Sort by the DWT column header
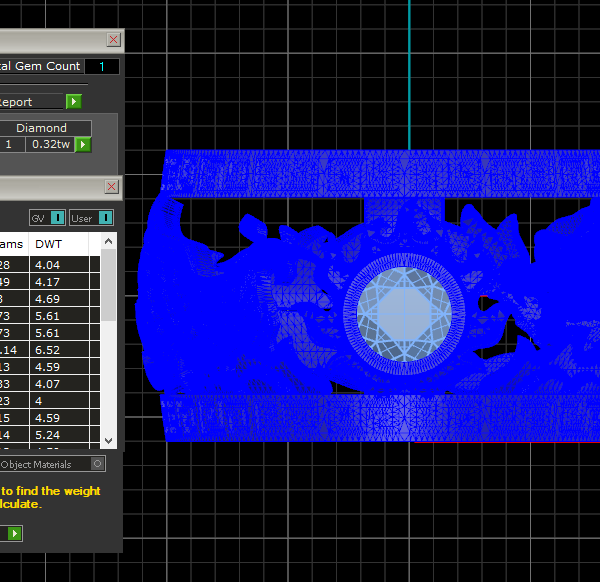 coord(60,243)
